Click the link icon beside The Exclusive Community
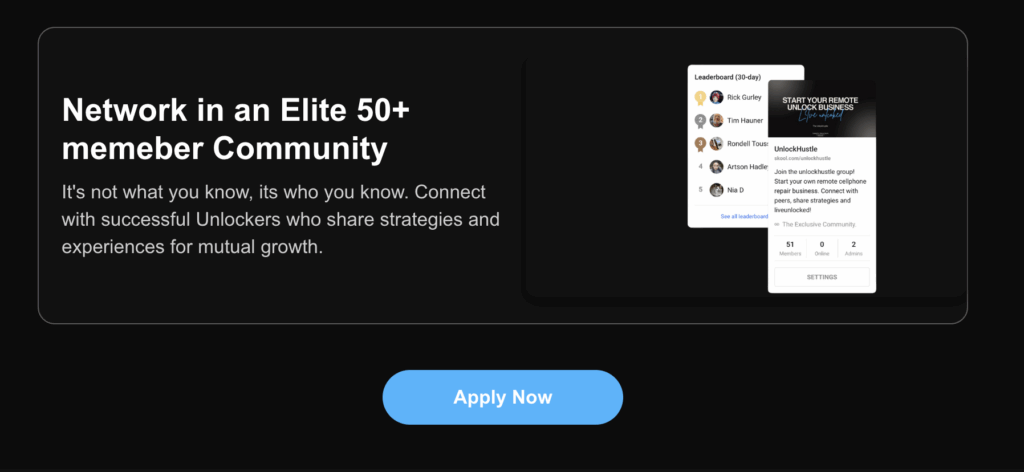This screenshot has height=472, width=1024. click(x=777, y=225)
